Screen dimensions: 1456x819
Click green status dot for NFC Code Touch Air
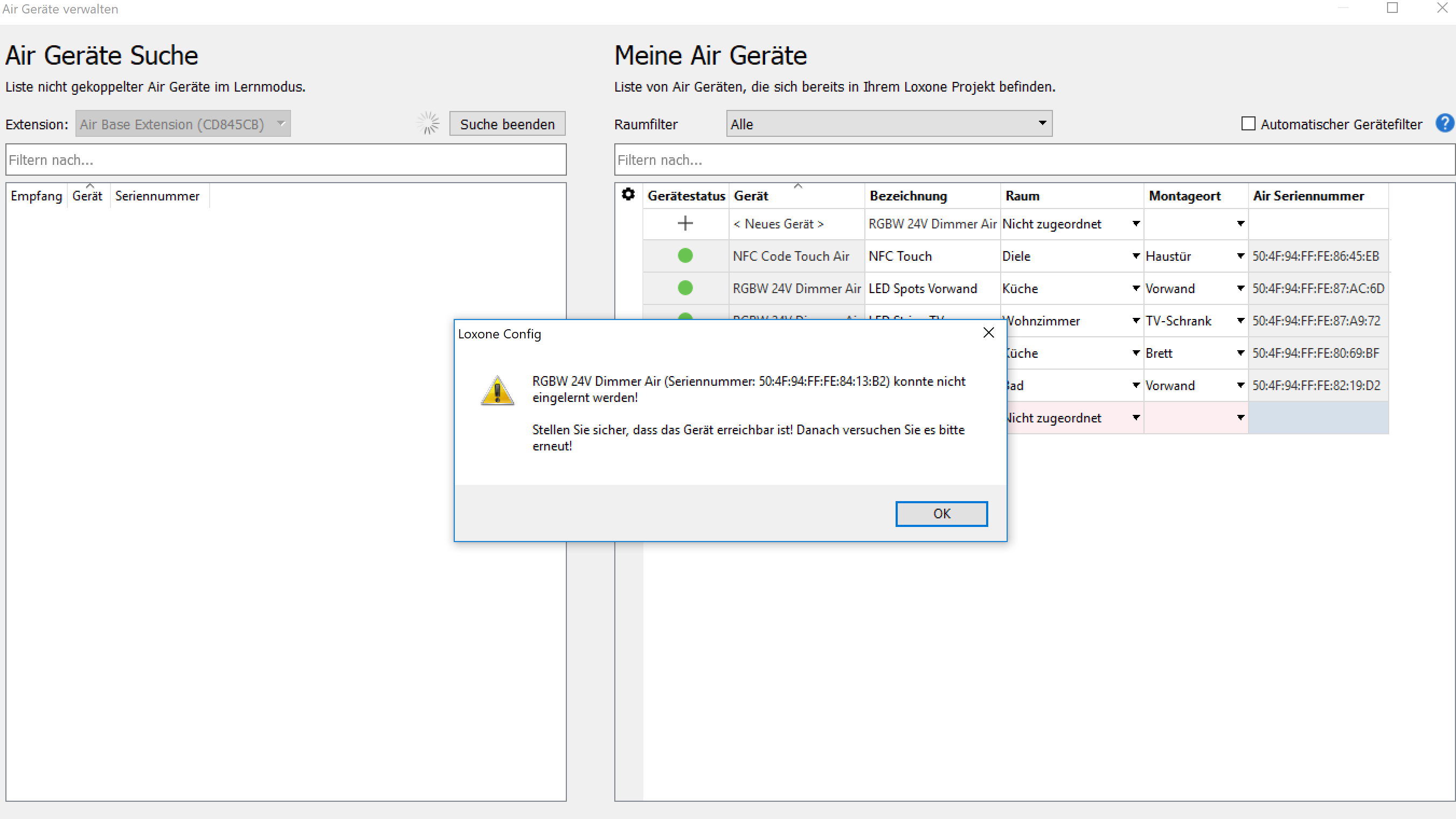[x=685, y=255]
